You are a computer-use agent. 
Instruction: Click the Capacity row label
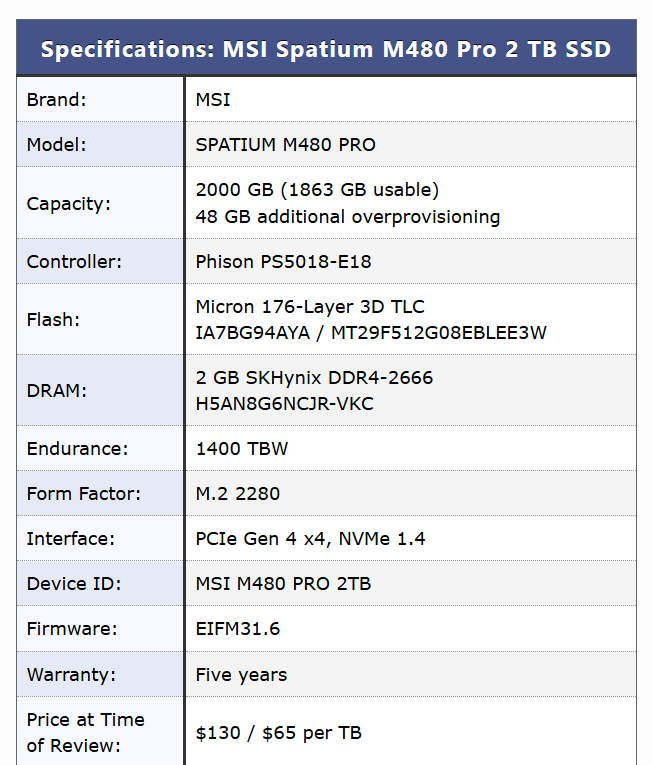pyautogui.click(x=69, y=203)
